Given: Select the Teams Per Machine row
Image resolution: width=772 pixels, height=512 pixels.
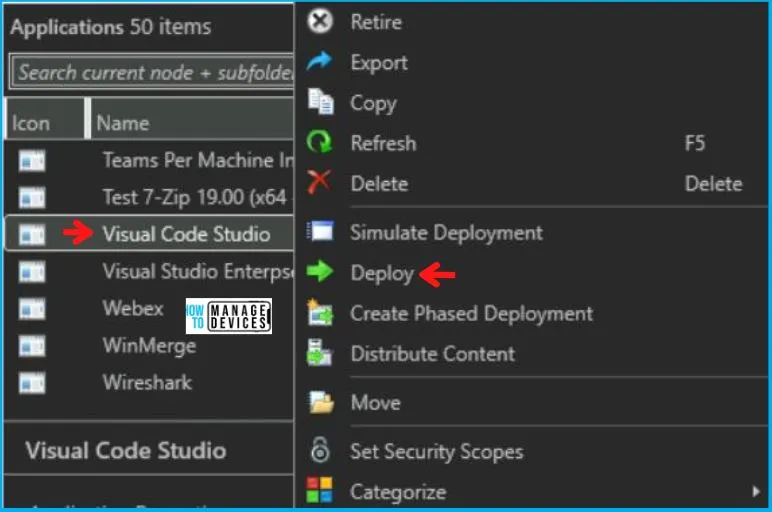Looking at the screenshot, I should coord(149,160).
